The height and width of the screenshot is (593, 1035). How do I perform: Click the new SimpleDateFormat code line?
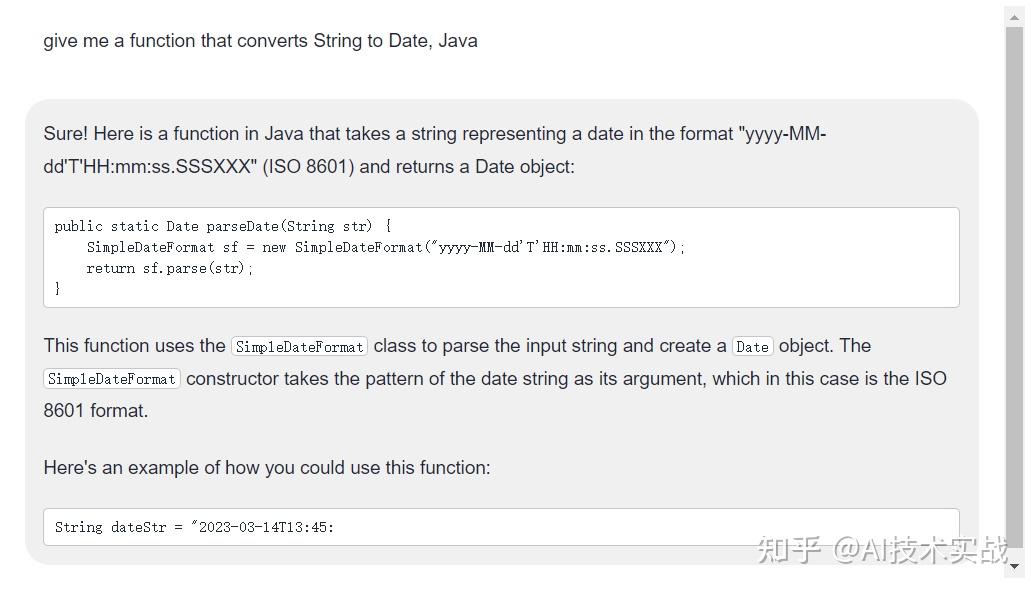386,247
